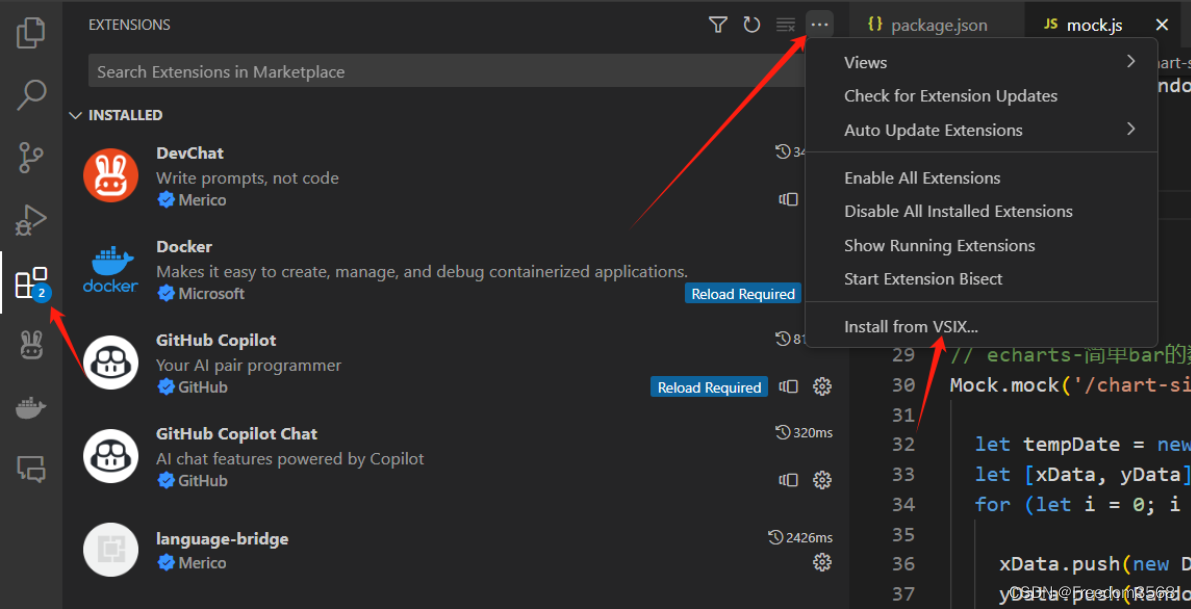Choose Check for Extension Updates
The height and width of the screenshot is (609, 1191).
pos(981,96)
